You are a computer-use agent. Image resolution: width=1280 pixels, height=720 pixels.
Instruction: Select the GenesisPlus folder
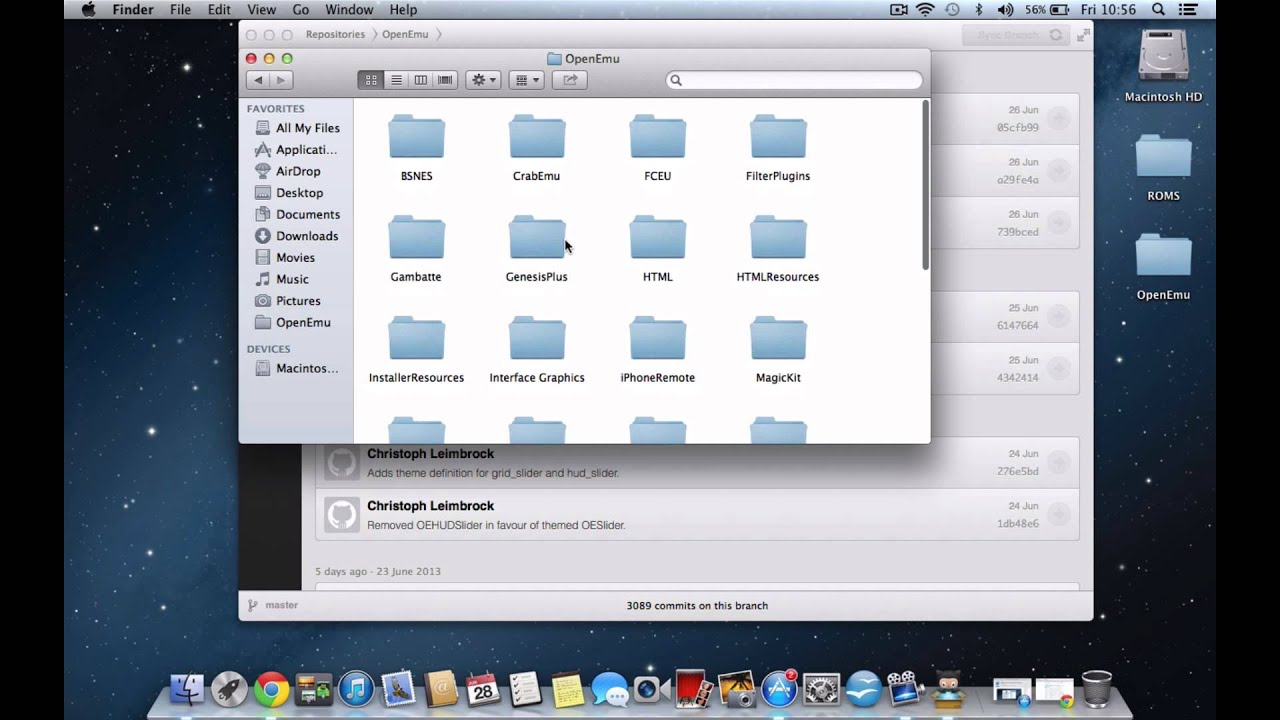coord(537,248)
